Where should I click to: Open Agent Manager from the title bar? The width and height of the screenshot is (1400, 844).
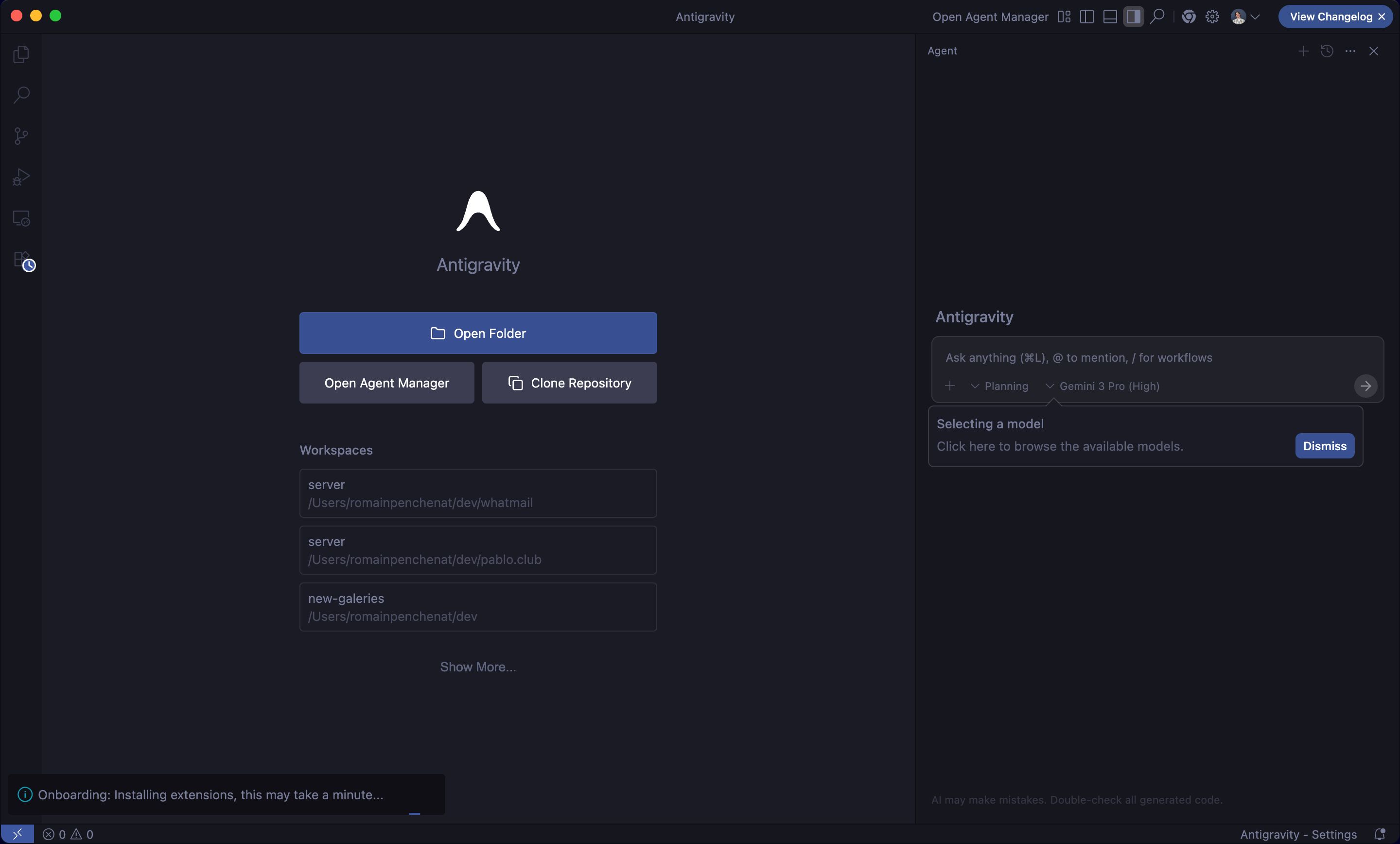click(x=990, y=17)
